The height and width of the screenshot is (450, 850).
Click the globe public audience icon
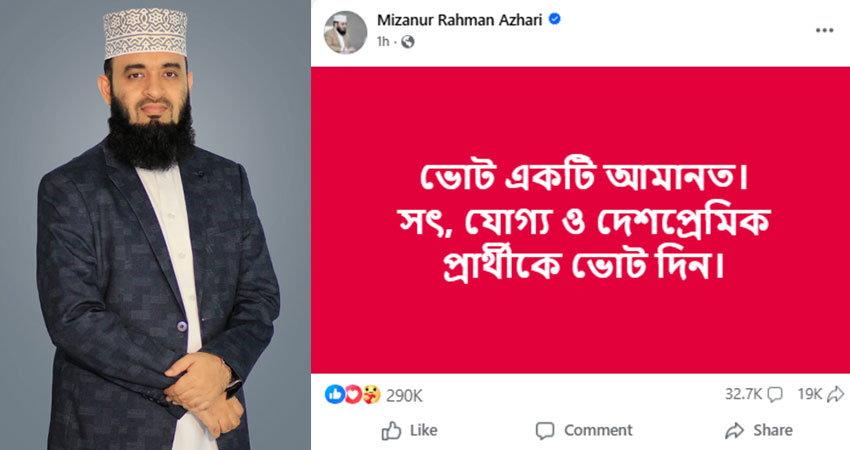[x=408, y=42]
